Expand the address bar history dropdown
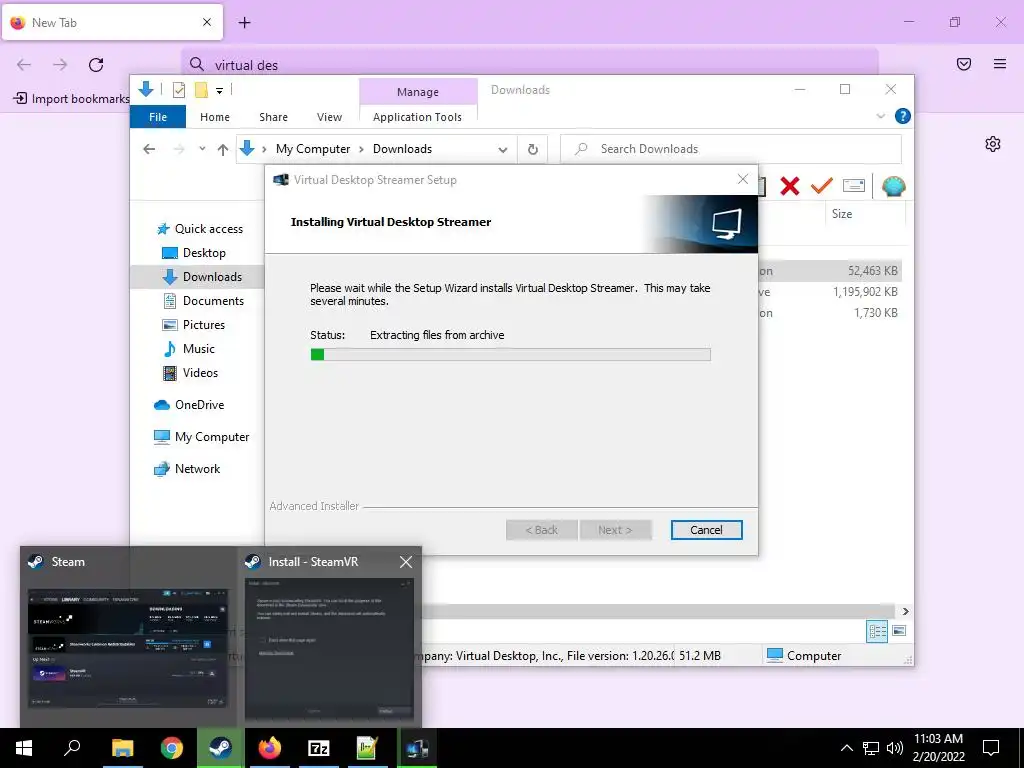 [503, 150]
